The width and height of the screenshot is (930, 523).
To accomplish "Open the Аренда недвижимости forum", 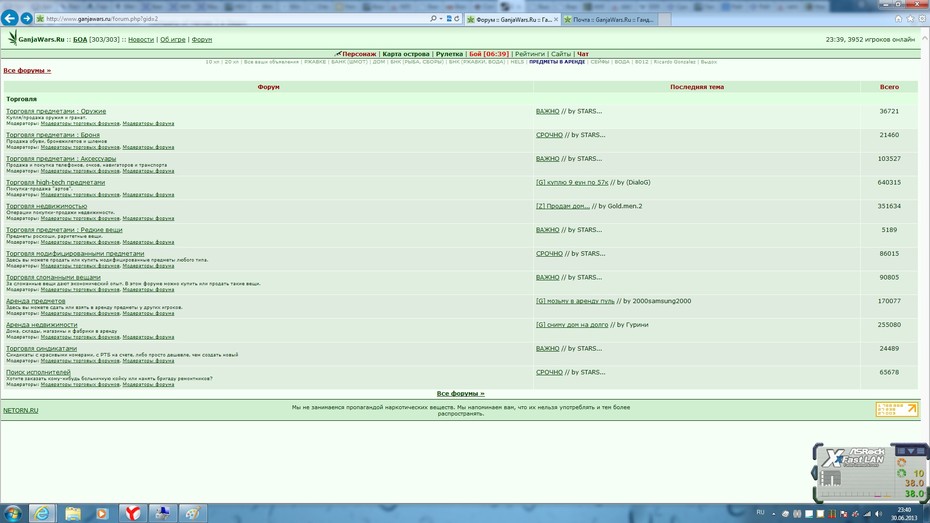I will (42, 324).
